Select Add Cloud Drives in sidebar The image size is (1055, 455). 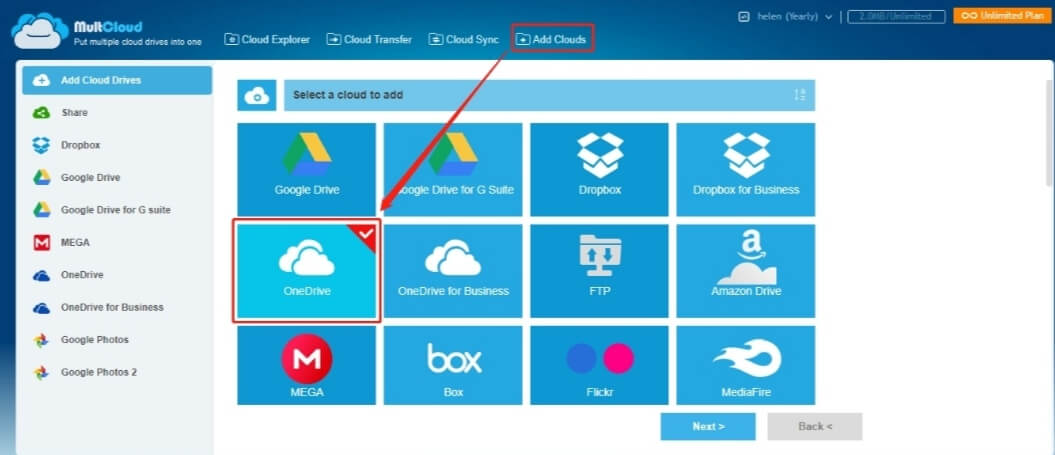pyautogui.click(x=117, y=80)
